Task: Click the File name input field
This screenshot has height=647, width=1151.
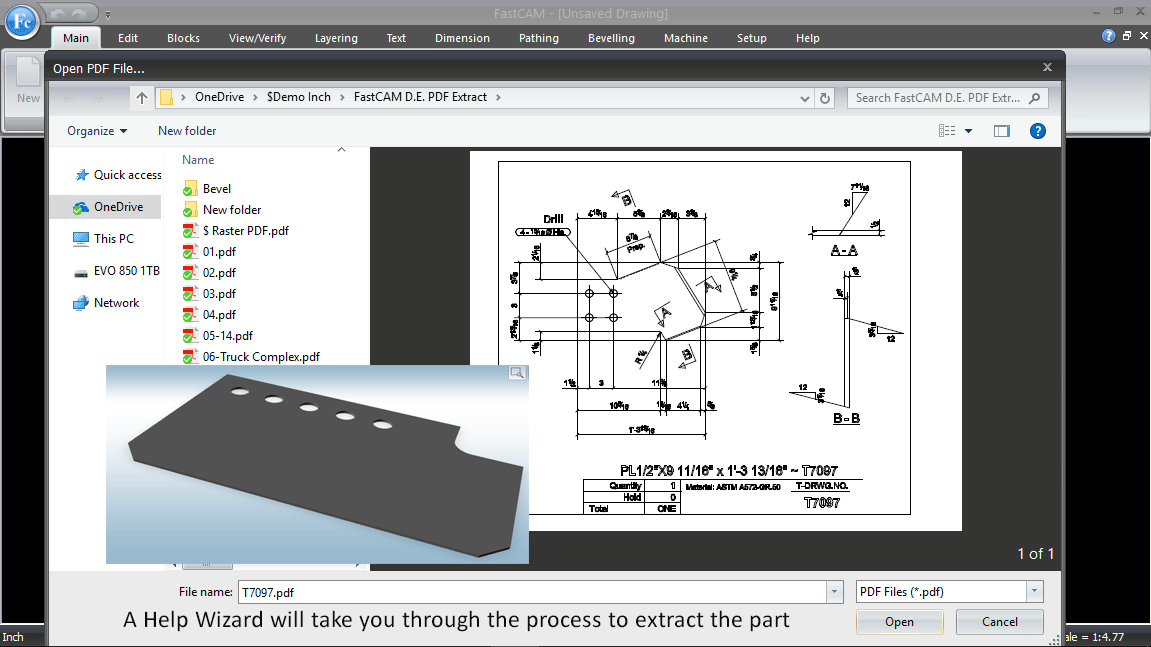Action: (x=534, y=592)
